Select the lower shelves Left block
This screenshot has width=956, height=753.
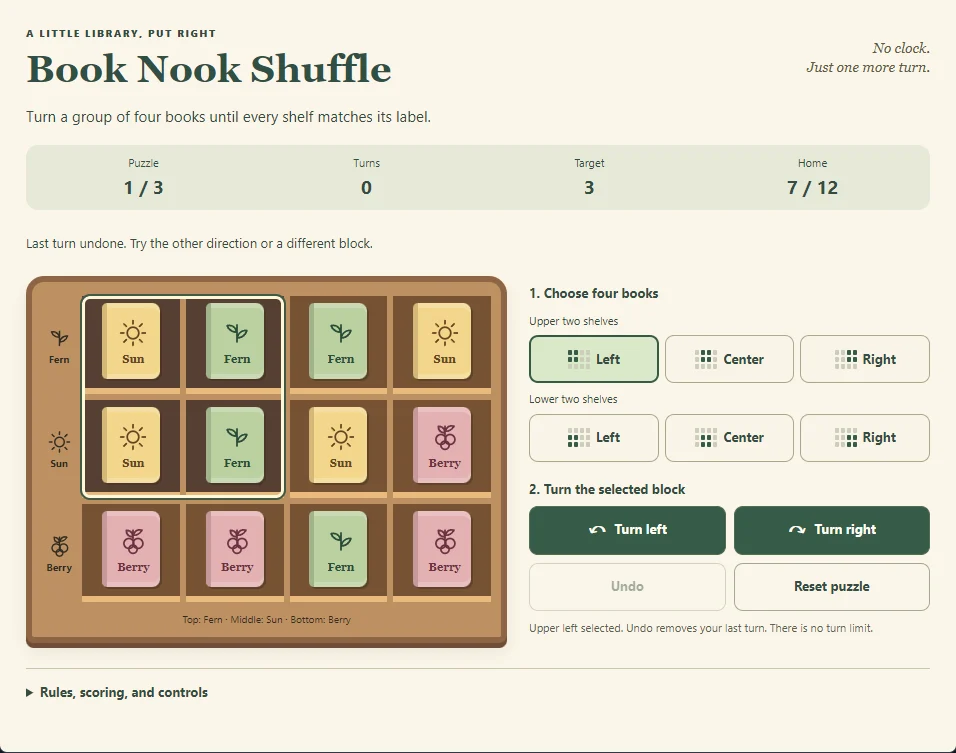click(x=594, y=438)
